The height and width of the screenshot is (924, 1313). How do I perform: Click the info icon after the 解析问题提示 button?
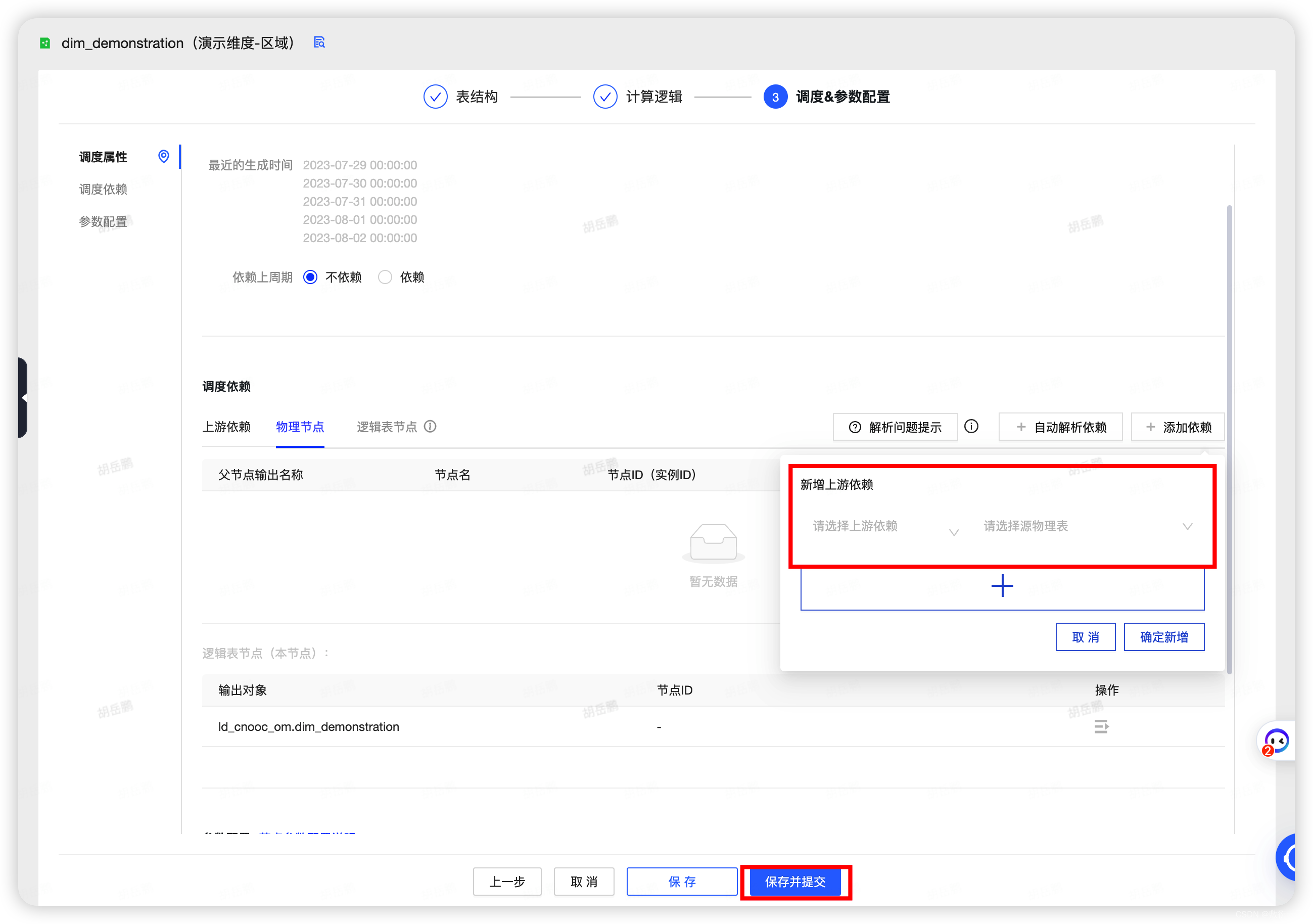pyautogui.click(x=971, y=427)
